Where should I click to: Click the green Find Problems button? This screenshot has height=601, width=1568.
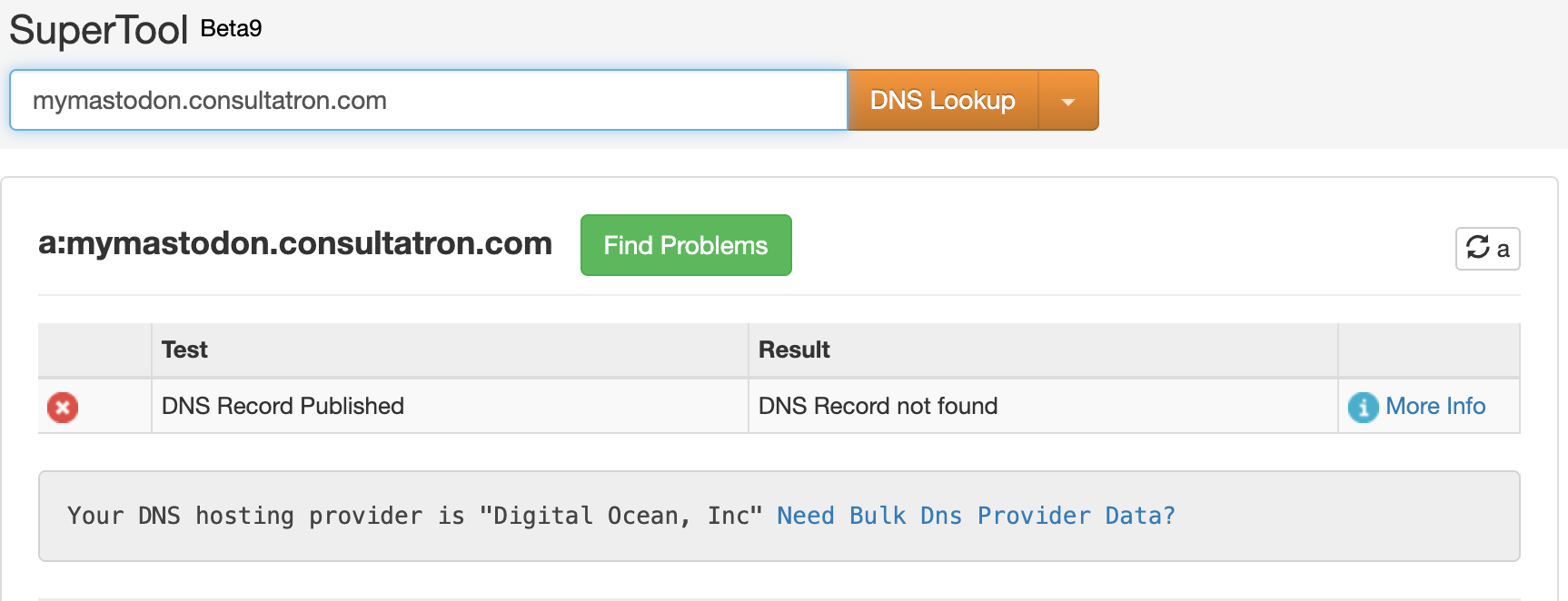pos(686,245)
